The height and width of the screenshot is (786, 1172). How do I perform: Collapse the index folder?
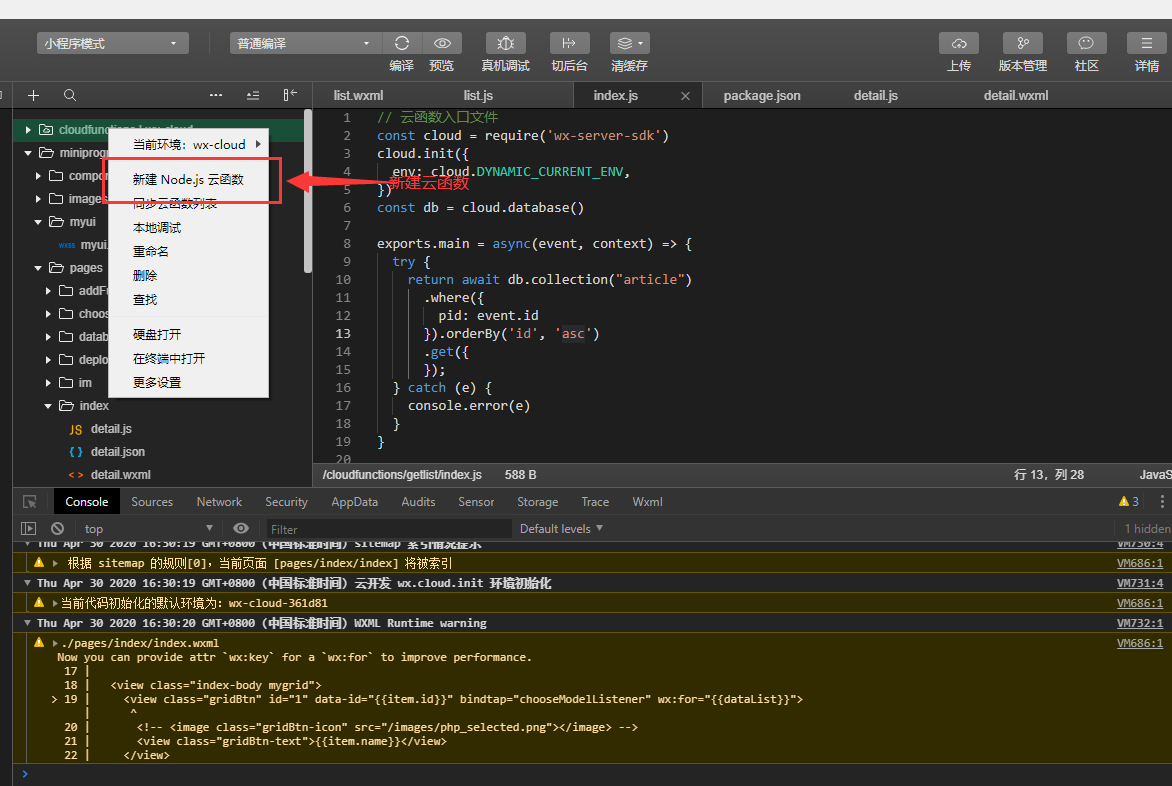(x=48, y=406)
